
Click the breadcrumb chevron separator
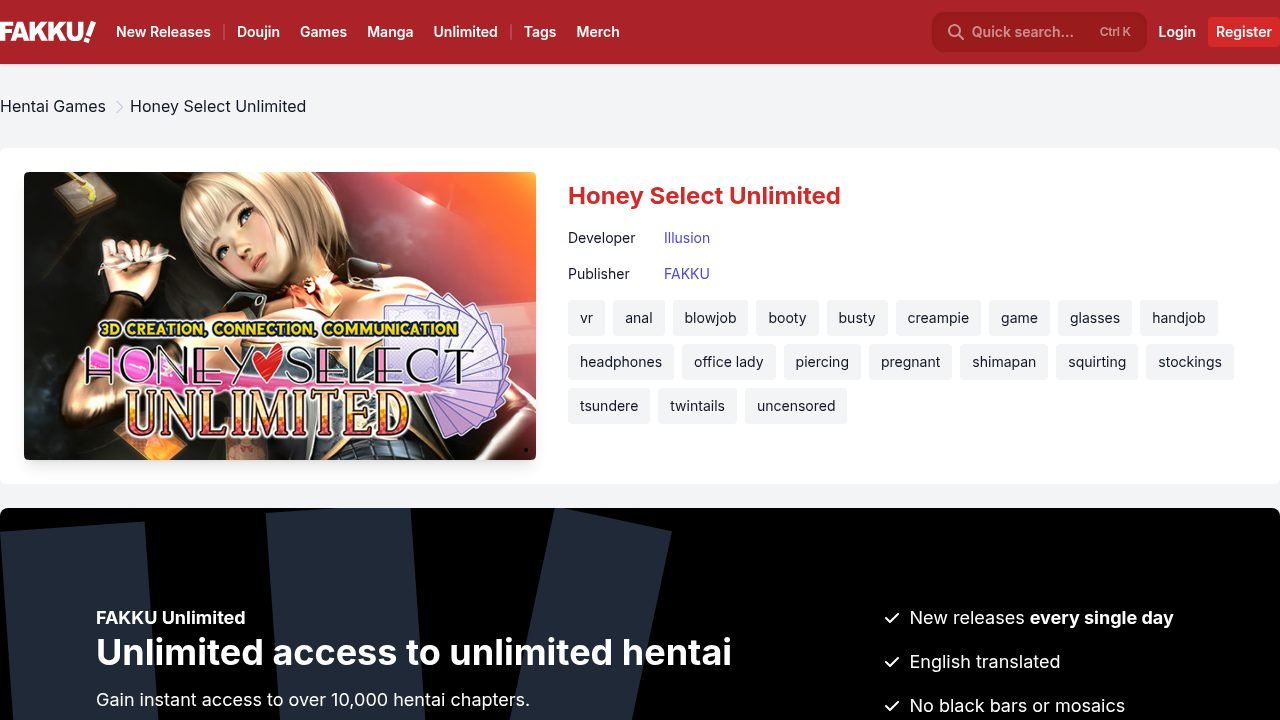point(118,106)
